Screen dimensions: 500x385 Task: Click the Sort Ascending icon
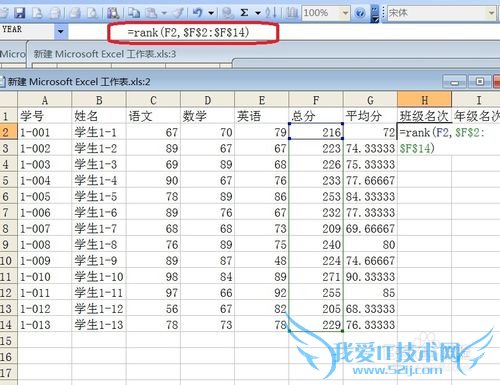(x=271, y=13)
